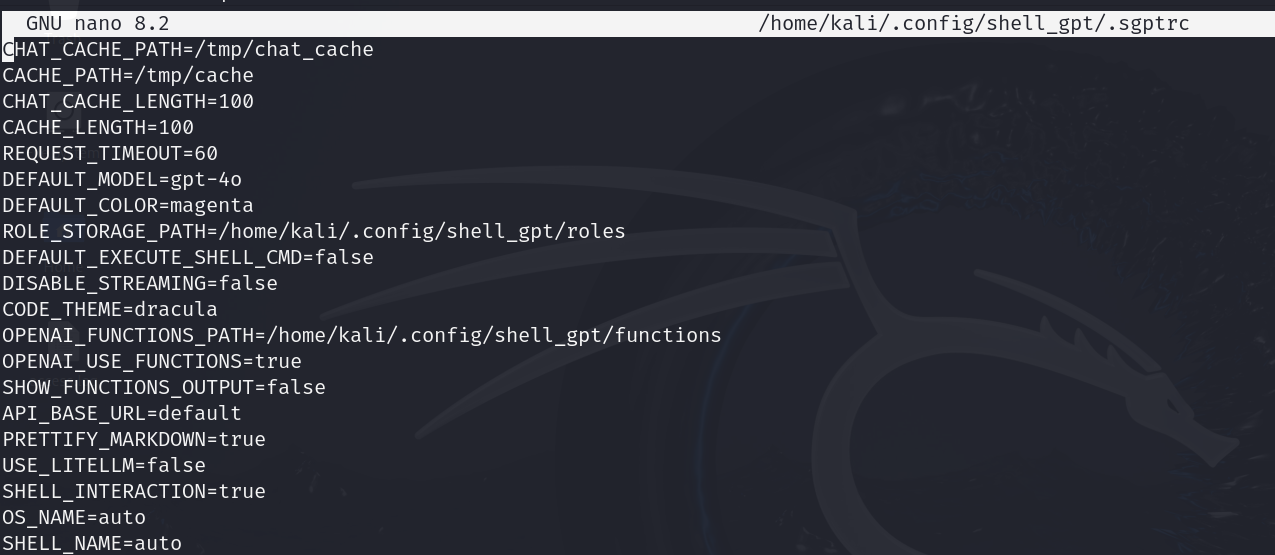1275x555 pixels.
Task: Click the SHELL_INTERACTION=true line
Action: click(x=134, y=491)
